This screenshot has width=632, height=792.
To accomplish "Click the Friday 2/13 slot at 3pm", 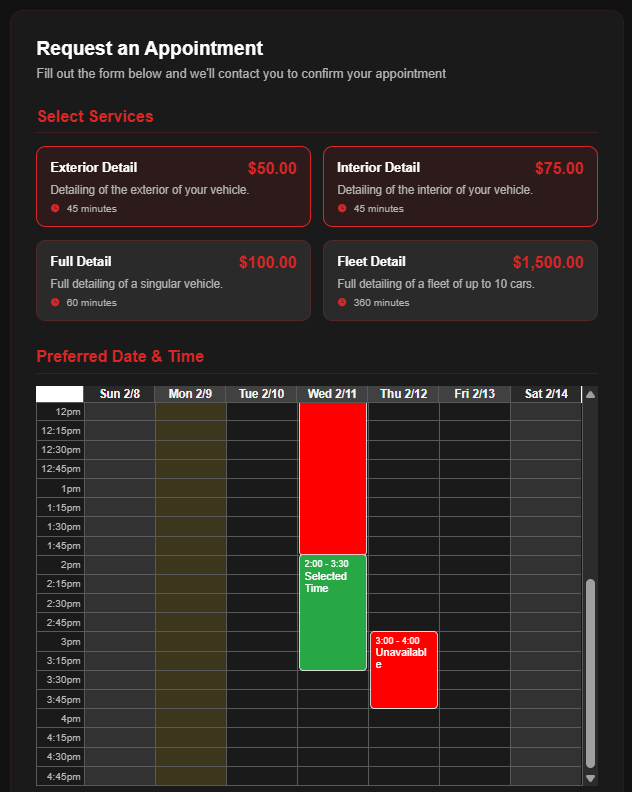I will (x=475, y=641).
